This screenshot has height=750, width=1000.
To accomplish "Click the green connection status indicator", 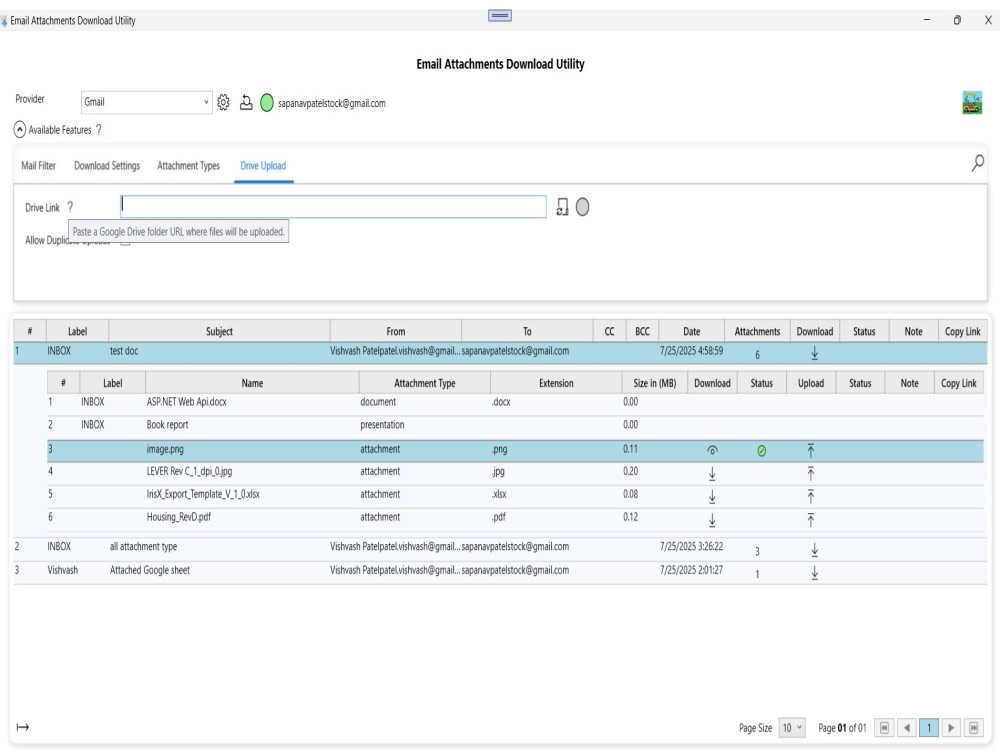I will (267, 103).
